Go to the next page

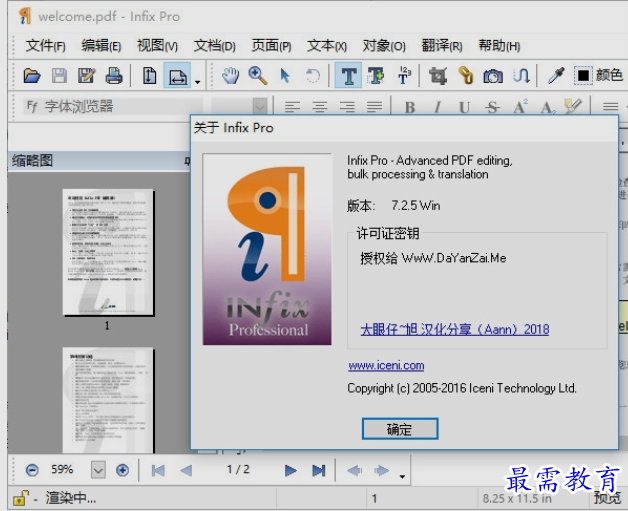[x=290, y=470]
